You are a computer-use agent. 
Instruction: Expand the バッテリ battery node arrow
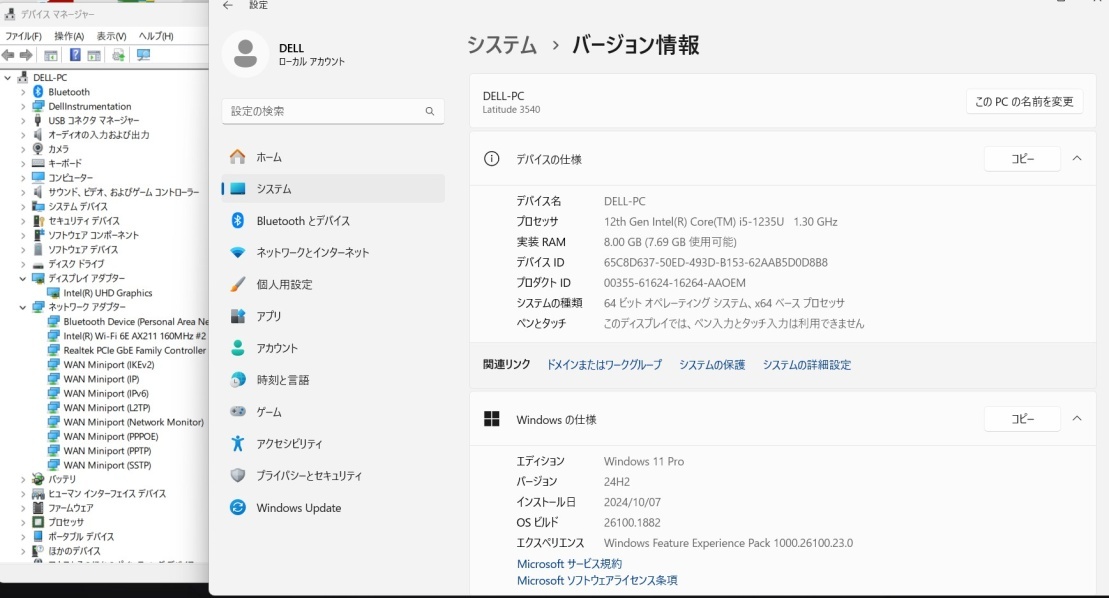pyautogui.click(x=23, y=479)
